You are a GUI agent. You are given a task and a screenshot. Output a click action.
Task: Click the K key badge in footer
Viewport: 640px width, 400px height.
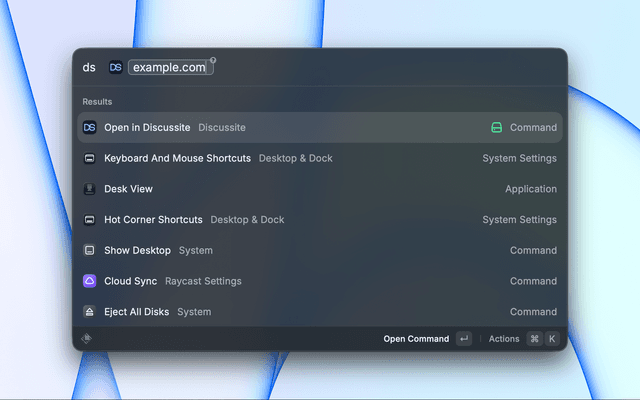click(552, 339)
